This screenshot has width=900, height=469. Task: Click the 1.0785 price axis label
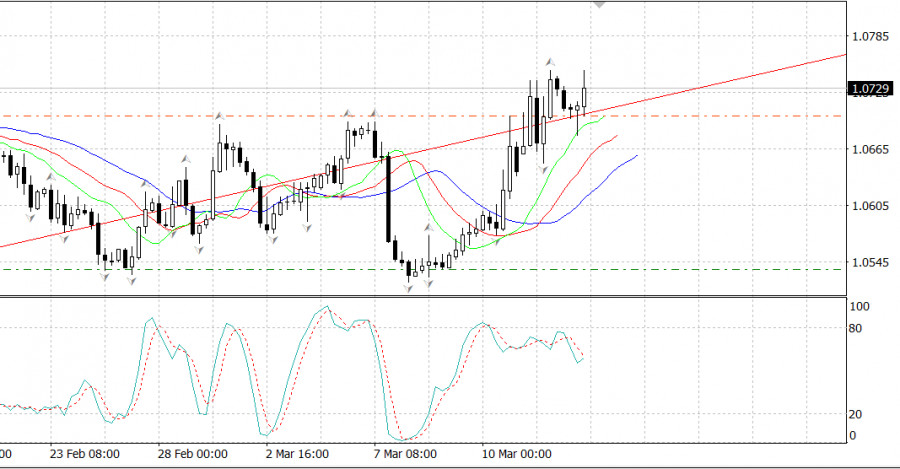coord(868,37)
